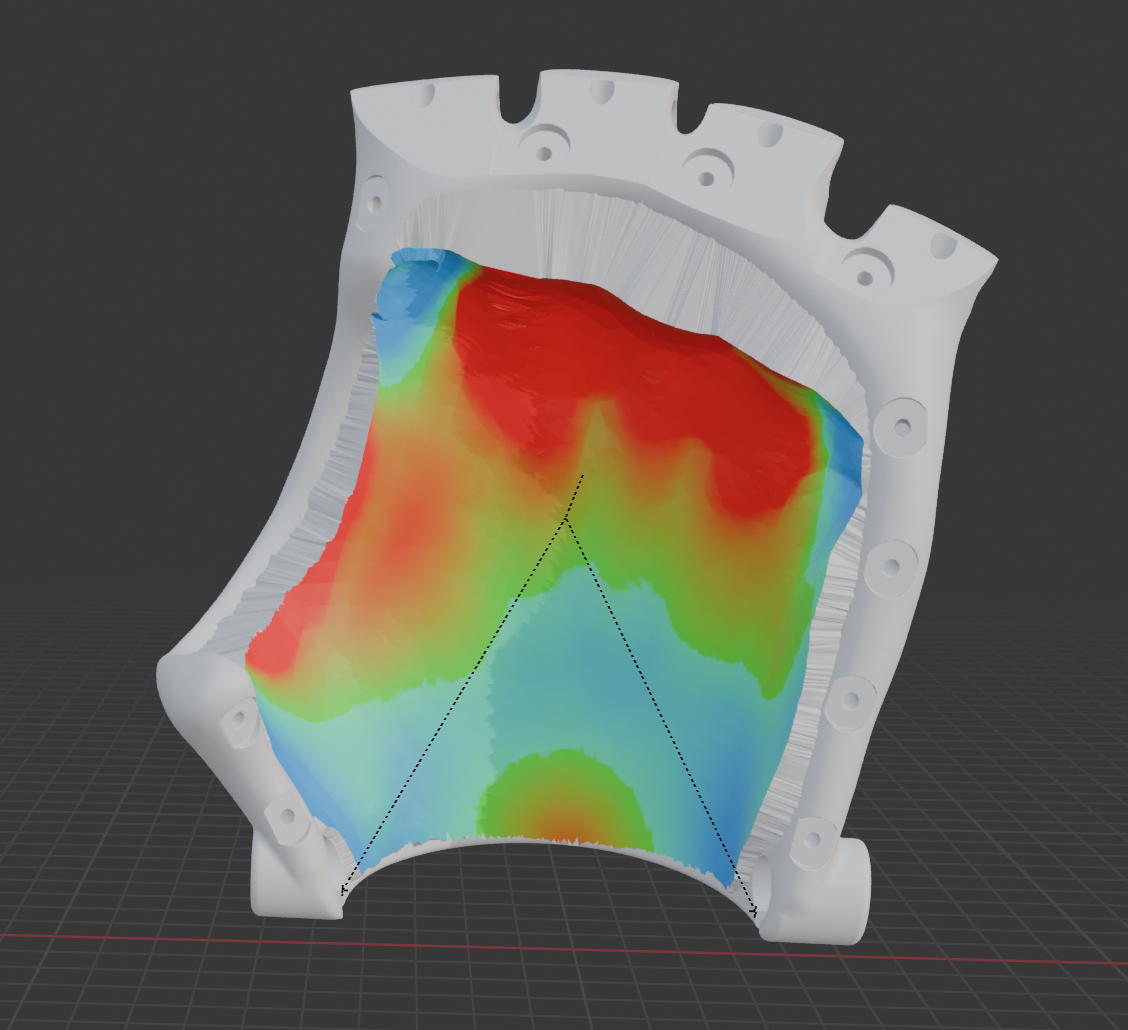Image resolution: width=1128 pixels, height=1030 pixels.
Task: Click the upper bolt hole on left lower foot
Action: (241, 718)
